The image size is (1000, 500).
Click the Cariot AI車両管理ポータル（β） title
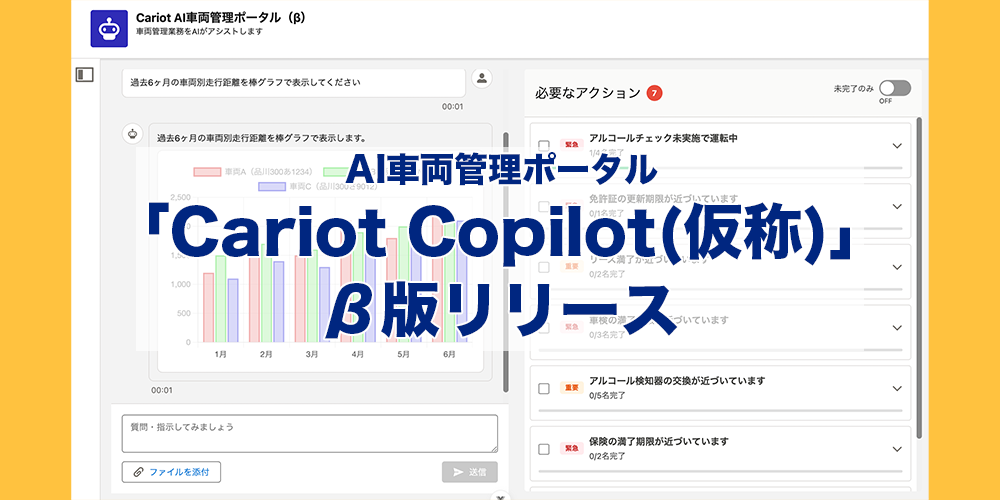[x=221, y=18]
